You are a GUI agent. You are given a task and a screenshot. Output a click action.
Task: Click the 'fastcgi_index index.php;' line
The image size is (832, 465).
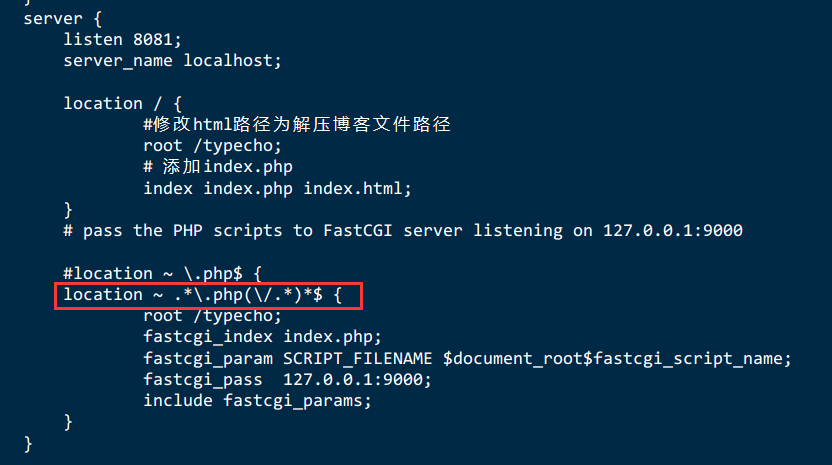click(x=262, y=337)
